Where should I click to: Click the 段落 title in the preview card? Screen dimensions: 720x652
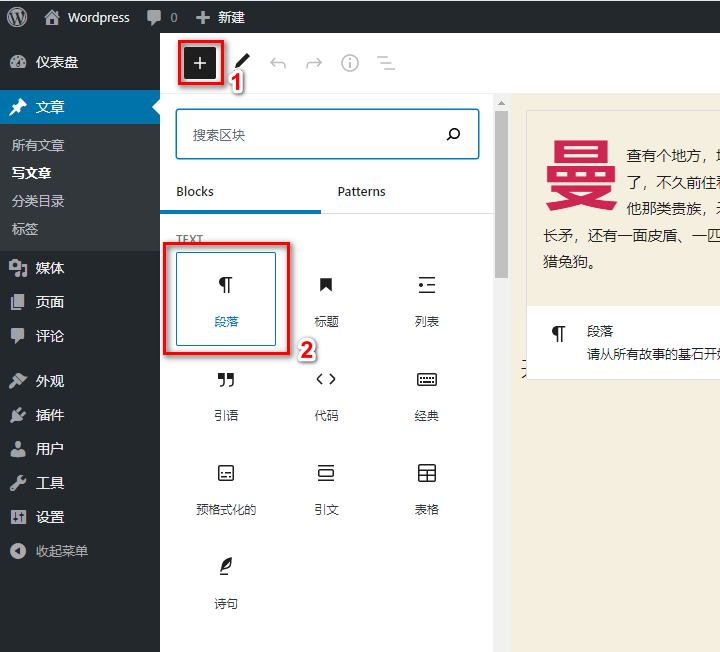[600, 331]
